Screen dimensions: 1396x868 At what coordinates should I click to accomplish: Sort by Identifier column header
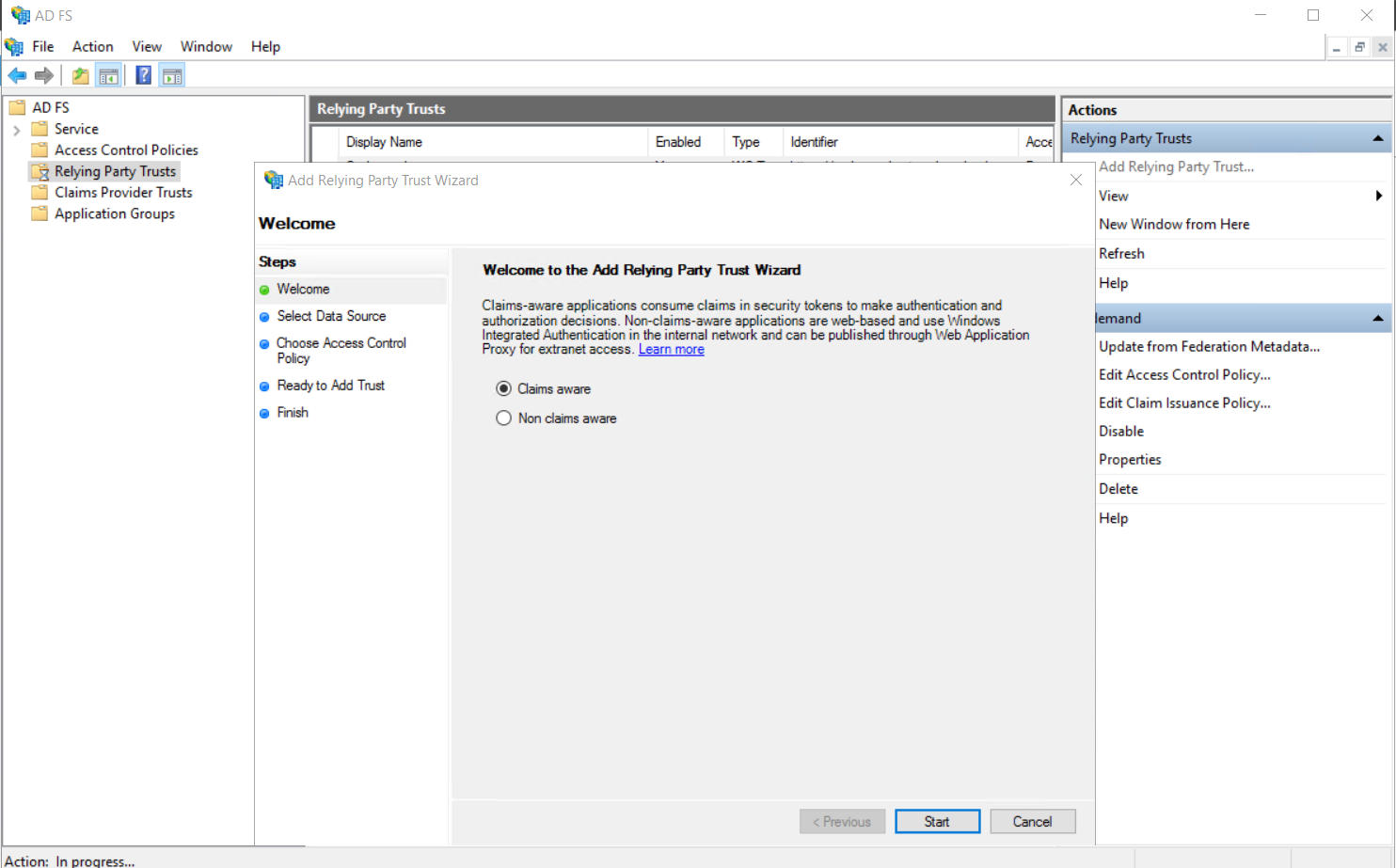pyautogui.click(x=900, y=142)
